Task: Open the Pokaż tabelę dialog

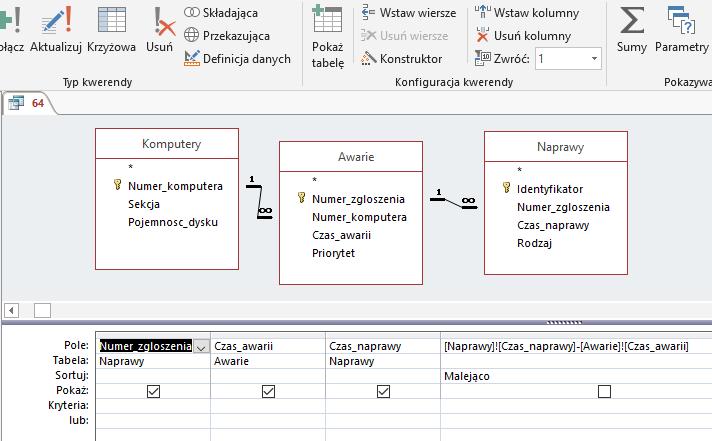Action: click(x=327, y=36)
